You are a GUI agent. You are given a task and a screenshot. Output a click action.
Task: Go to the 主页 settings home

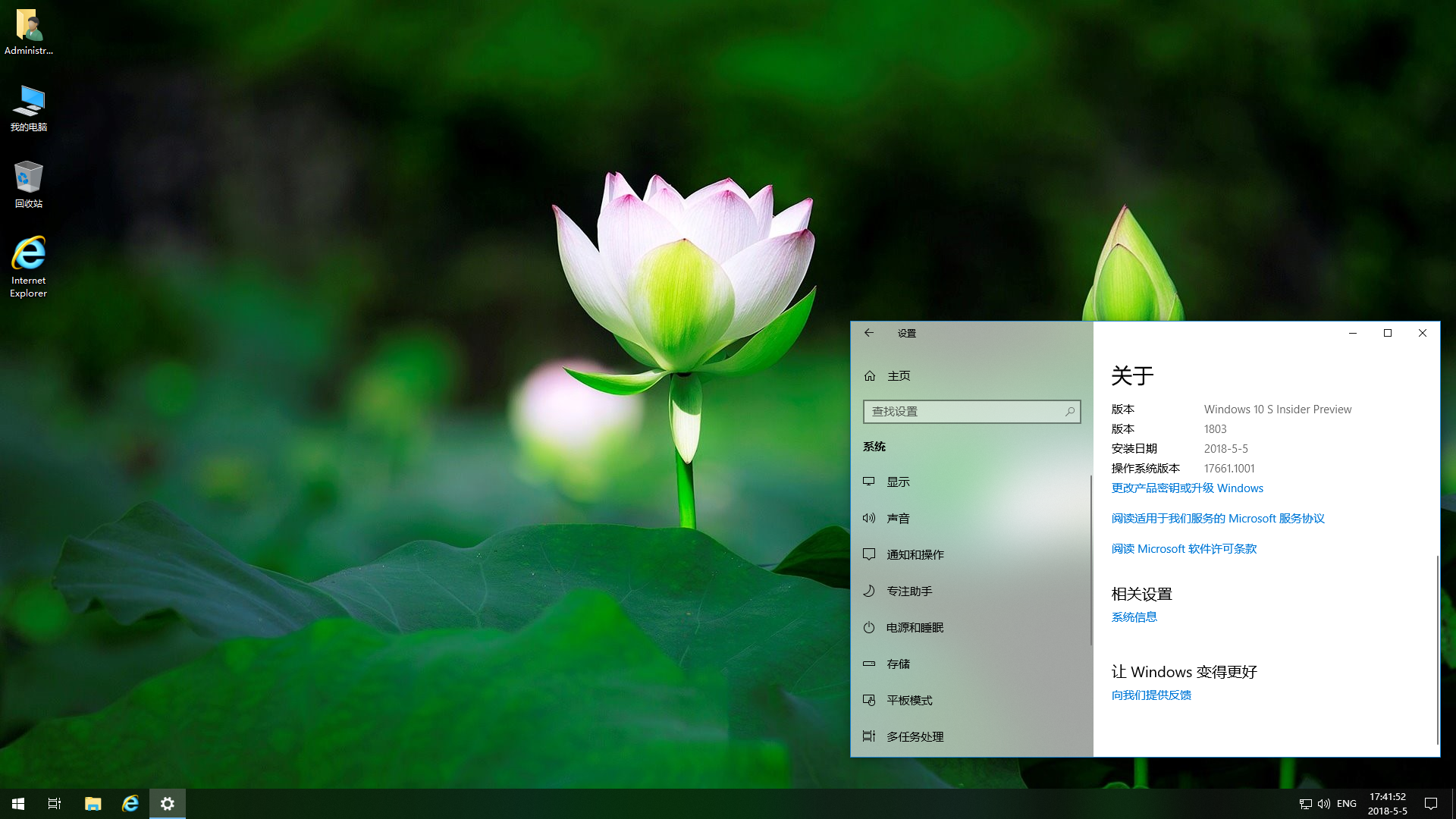click(x=971, y=376)
